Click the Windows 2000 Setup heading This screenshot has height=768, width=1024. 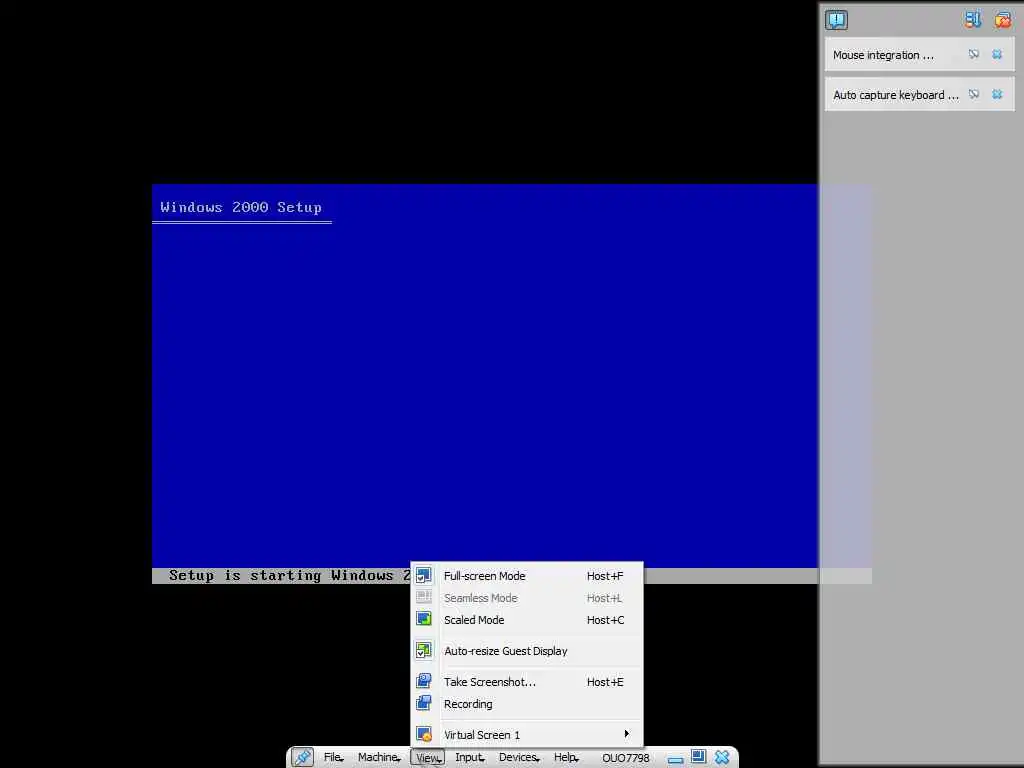click(x=241, y=207)
